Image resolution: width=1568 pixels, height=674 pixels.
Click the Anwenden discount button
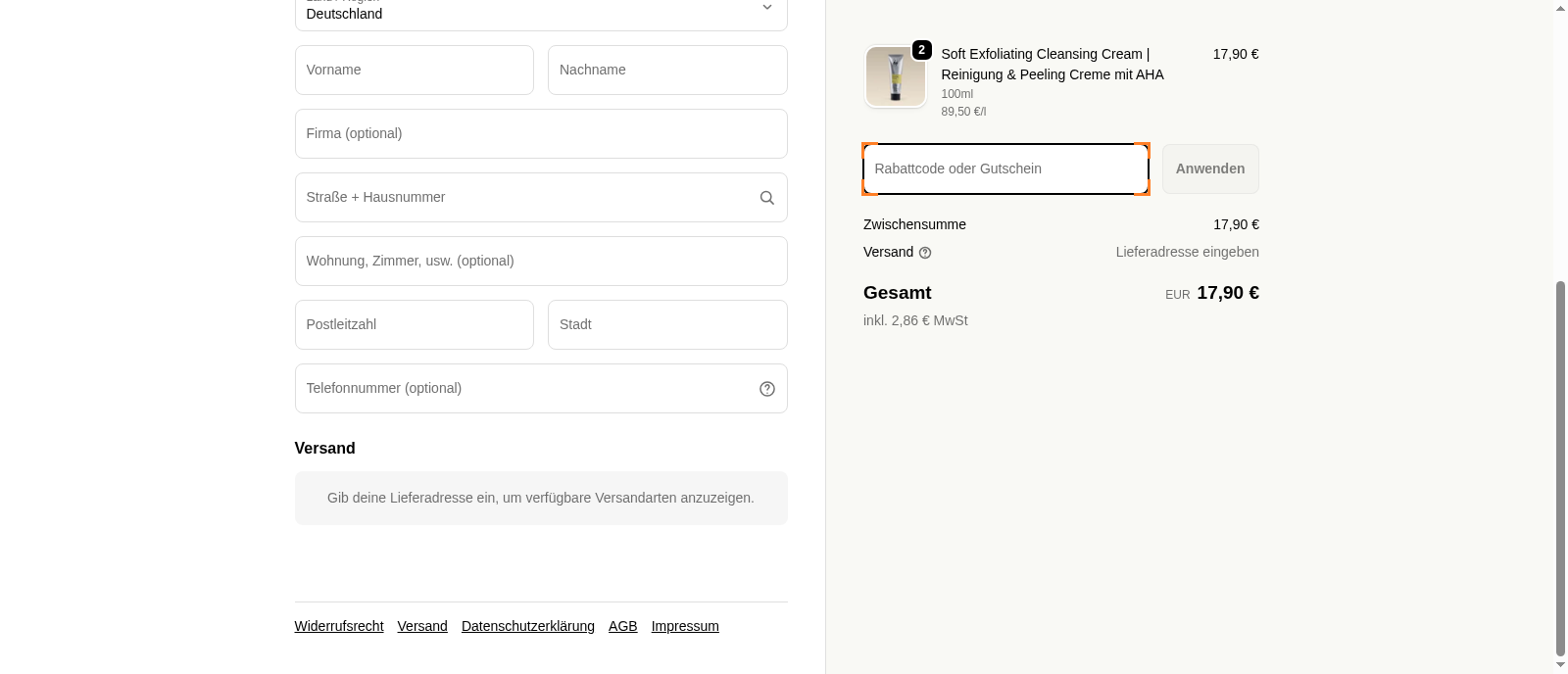point(1210,168)
